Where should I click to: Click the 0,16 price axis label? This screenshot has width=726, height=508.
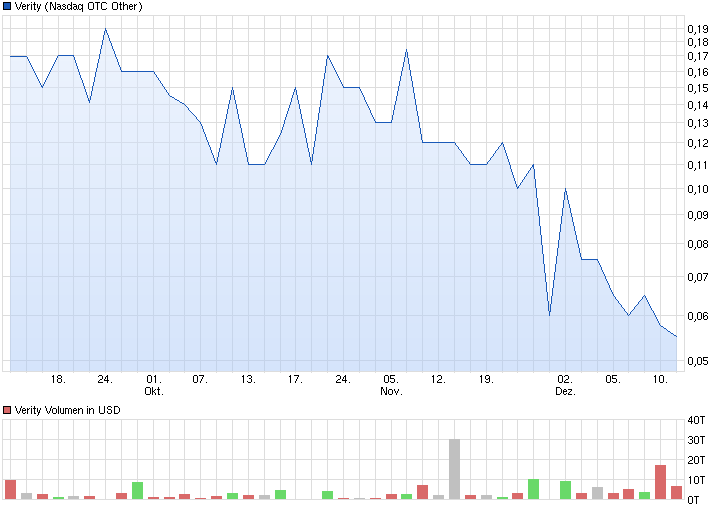click(698, 72)
